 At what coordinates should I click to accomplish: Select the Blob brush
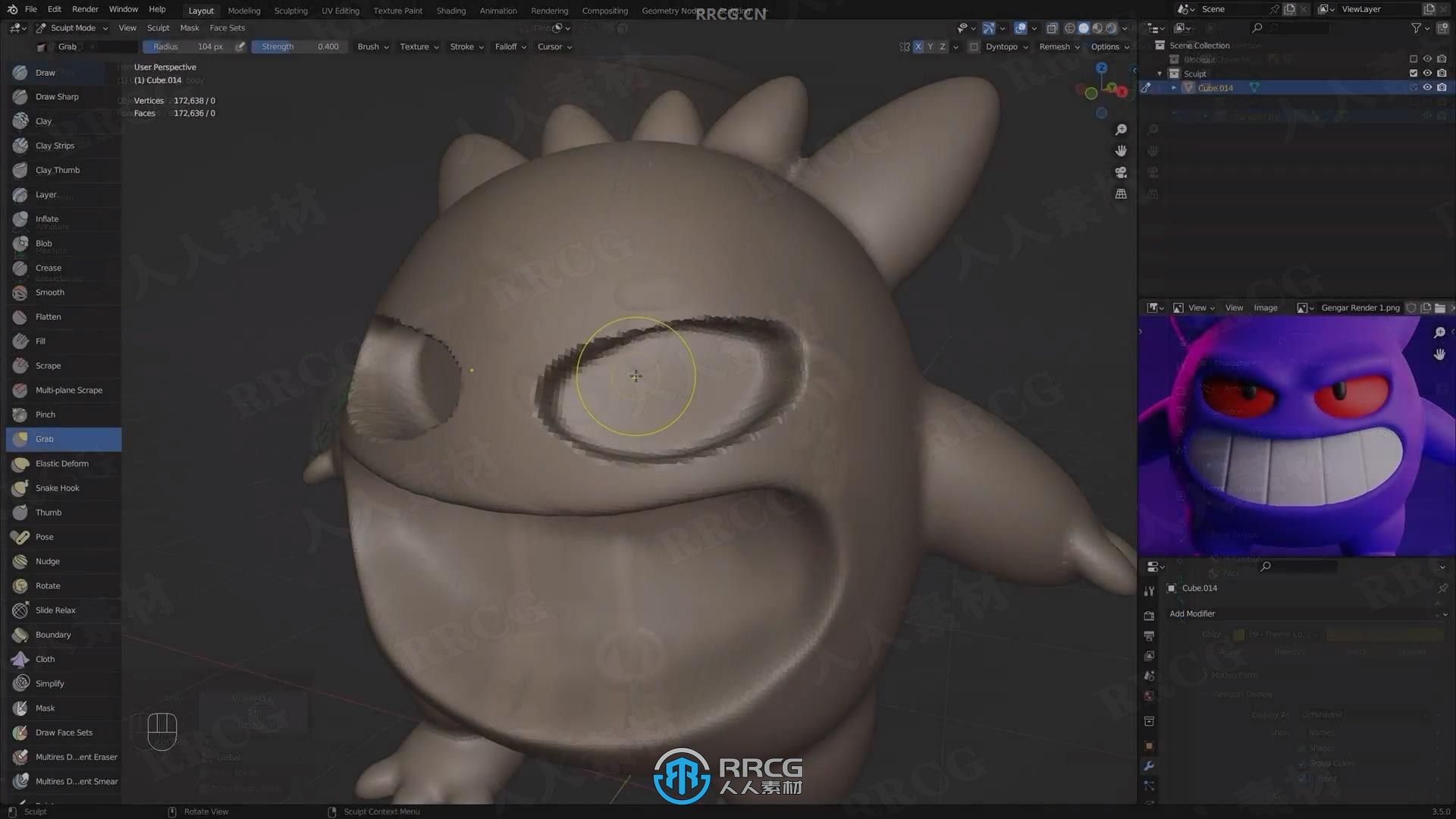pyautogui.click(x=64, y=243)
